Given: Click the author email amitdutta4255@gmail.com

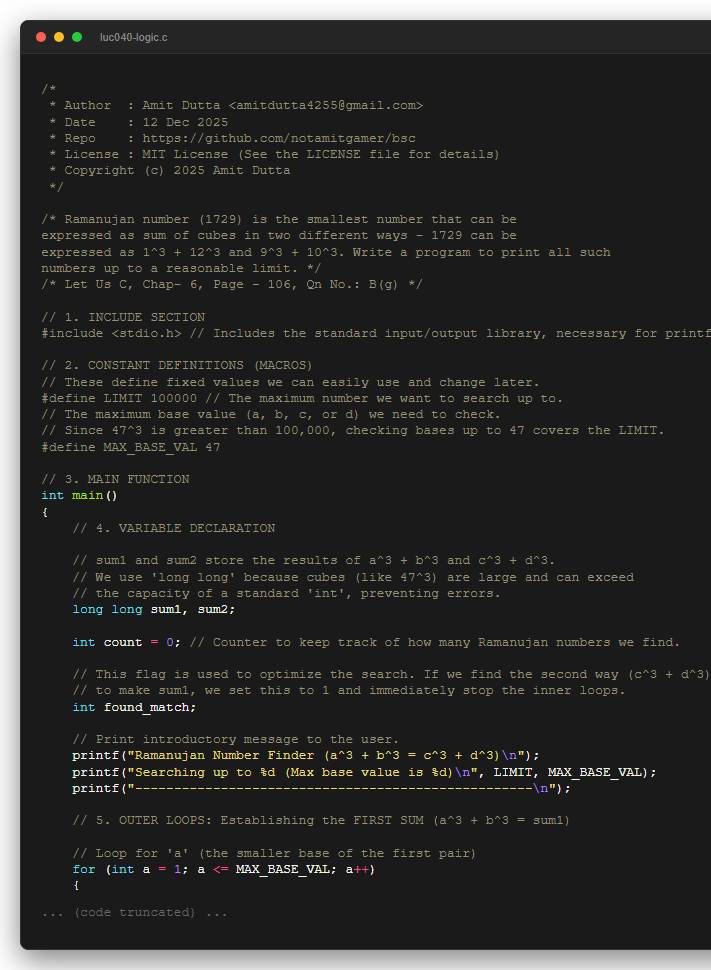Looking at the screenshot, I should click(x=325, y=105).
